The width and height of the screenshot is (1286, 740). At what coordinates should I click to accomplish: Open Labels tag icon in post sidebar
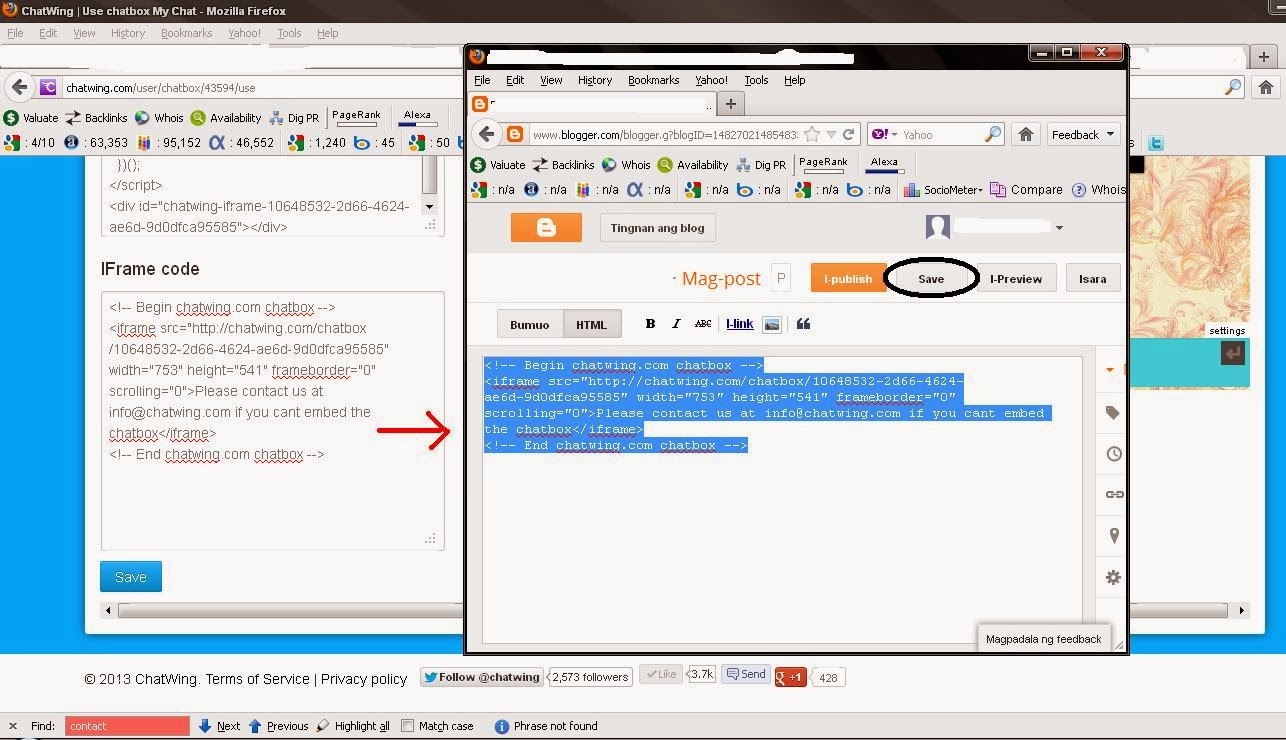click(1114, 412)
